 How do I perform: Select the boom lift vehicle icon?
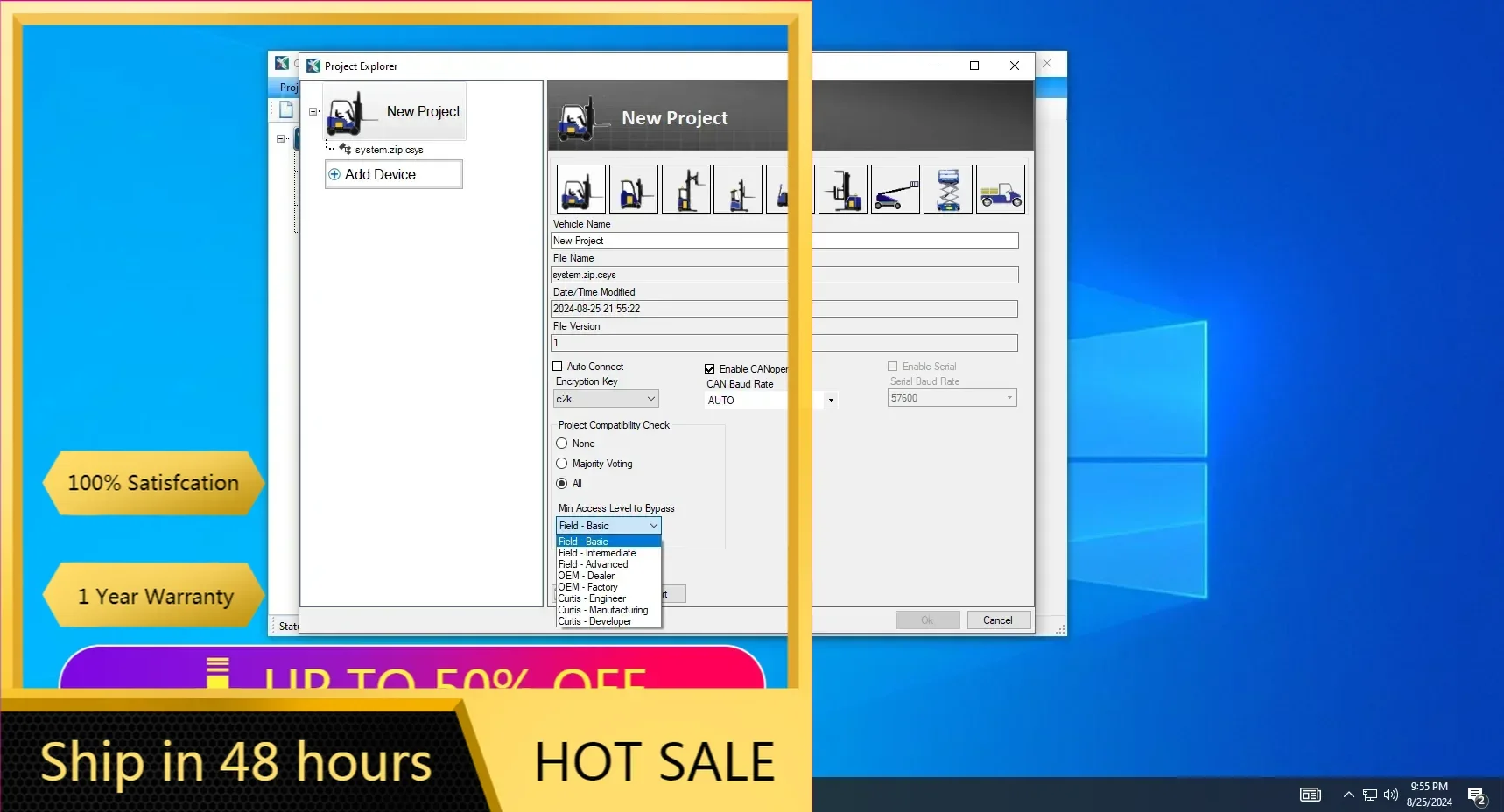tap(895, 188)
